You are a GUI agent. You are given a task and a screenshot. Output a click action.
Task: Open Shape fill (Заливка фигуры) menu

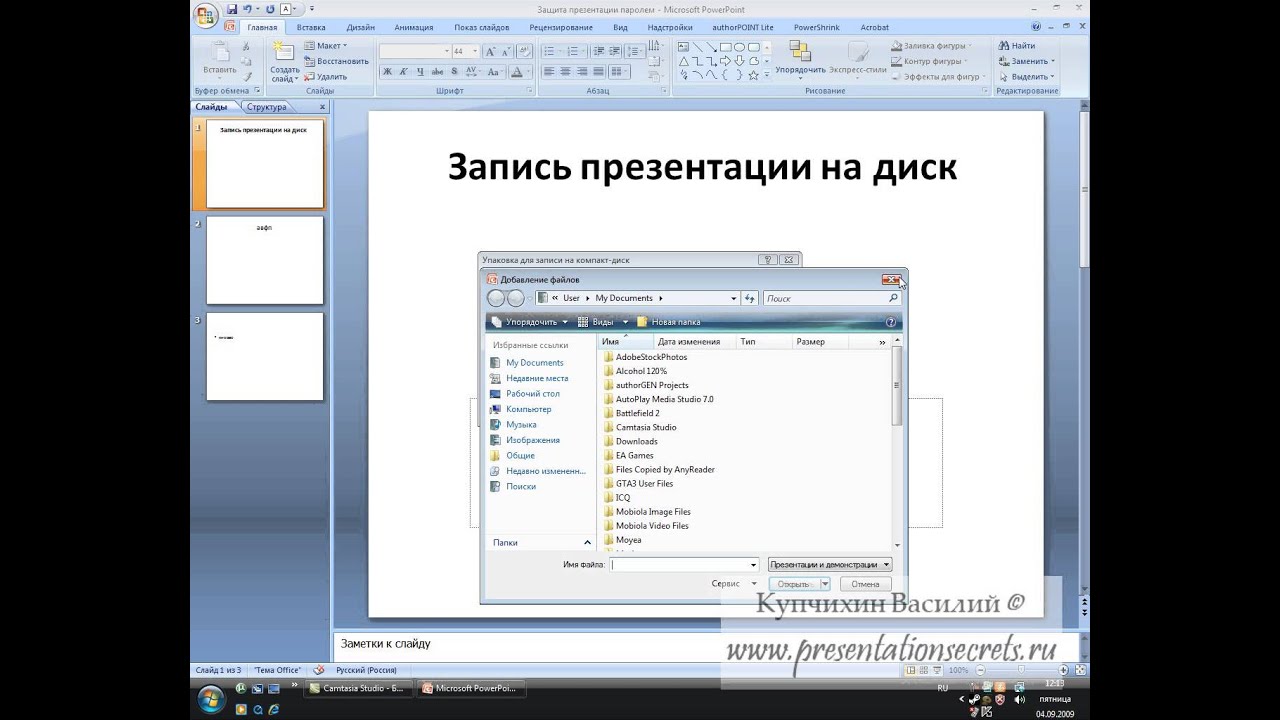click(x=929, y=46)
